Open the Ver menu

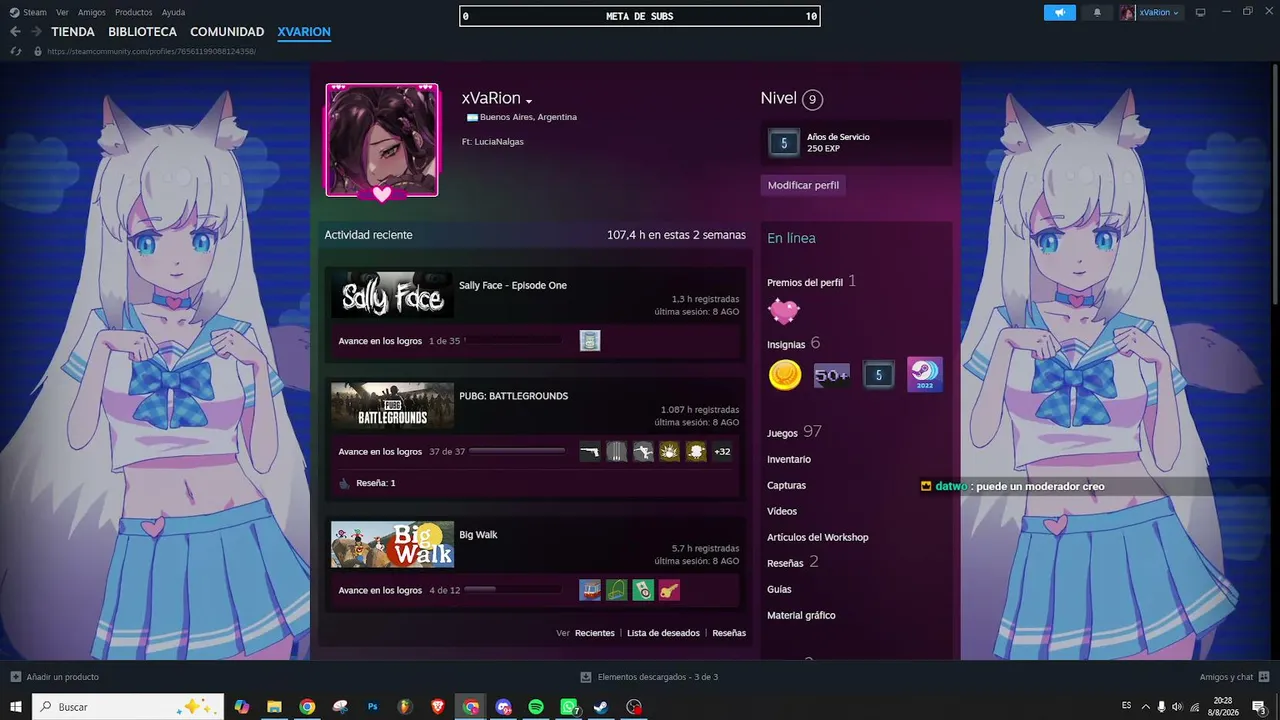pos(62,12)
